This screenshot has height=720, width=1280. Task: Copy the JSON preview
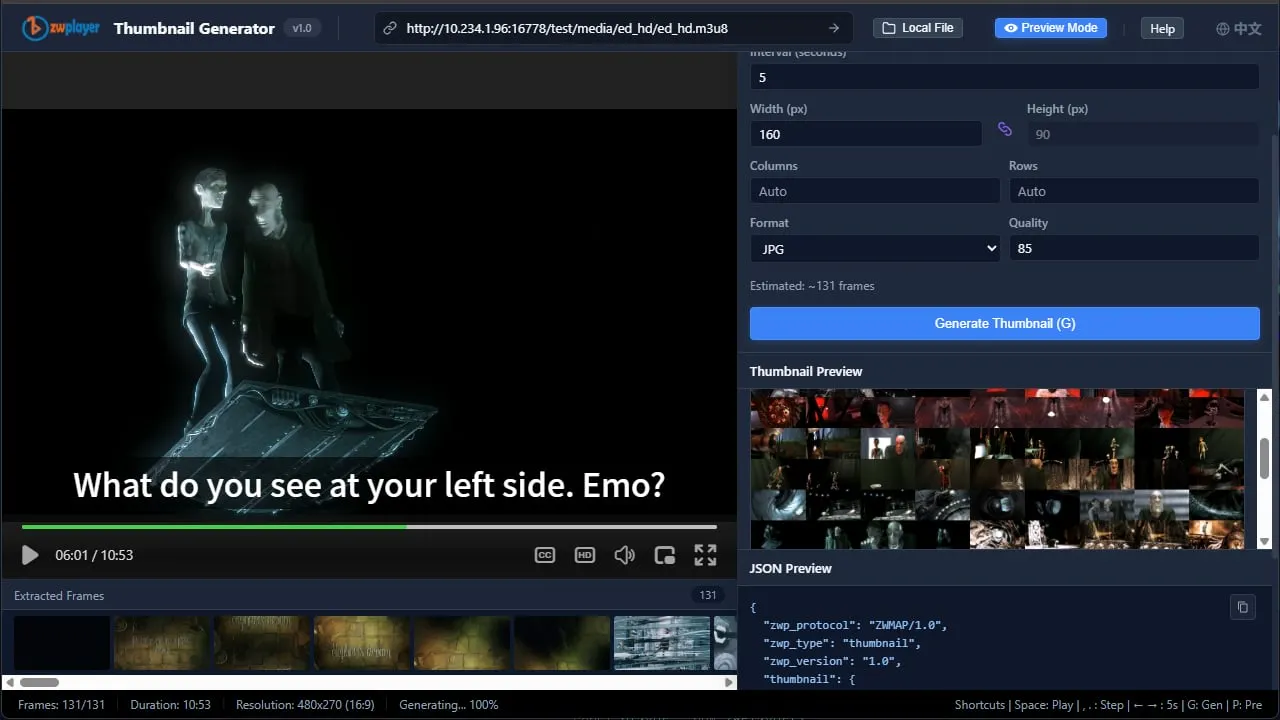click(1243, 607)
